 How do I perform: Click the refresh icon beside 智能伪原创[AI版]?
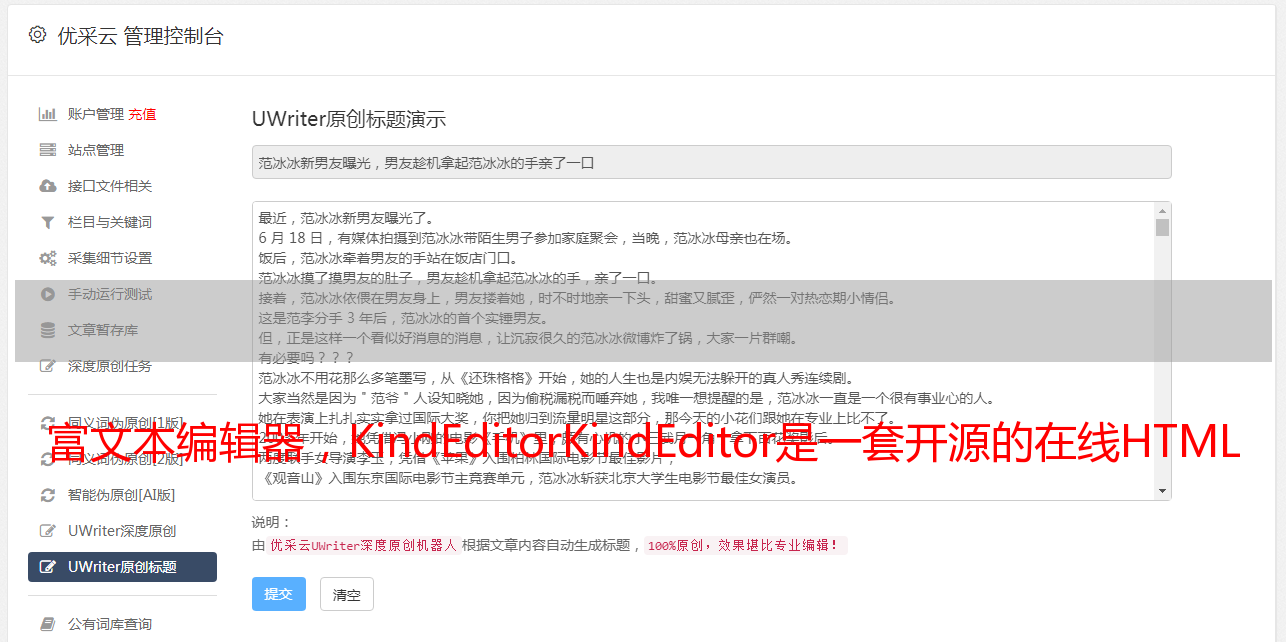(47, 495)
